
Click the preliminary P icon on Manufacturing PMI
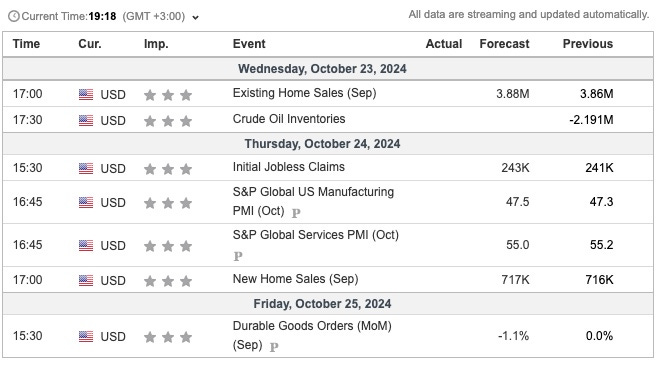[x=296, y=213]
